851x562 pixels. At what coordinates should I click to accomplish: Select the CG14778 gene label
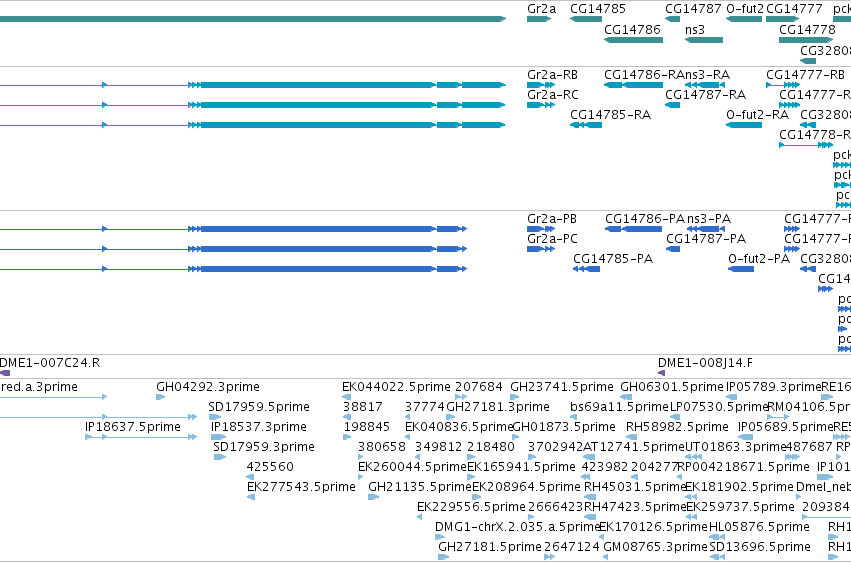pyautogui.click(x=807, y=29)
